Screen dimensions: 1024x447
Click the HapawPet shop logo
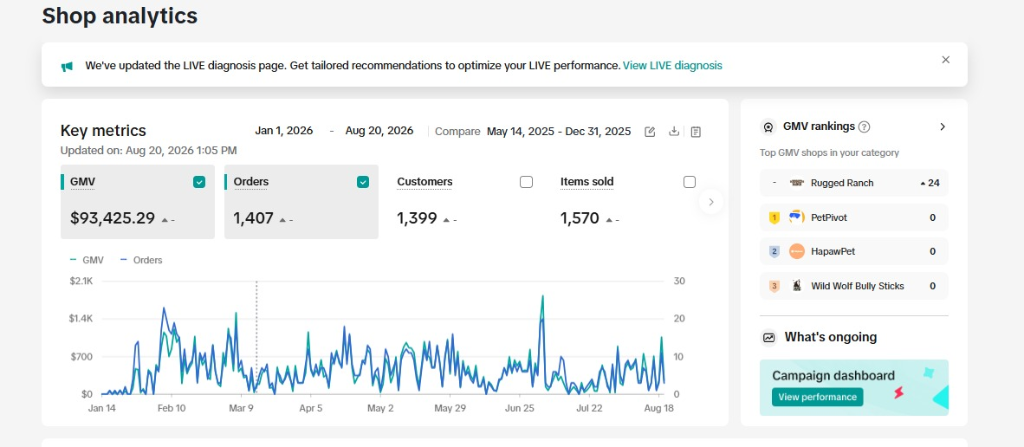coord(797,252)
